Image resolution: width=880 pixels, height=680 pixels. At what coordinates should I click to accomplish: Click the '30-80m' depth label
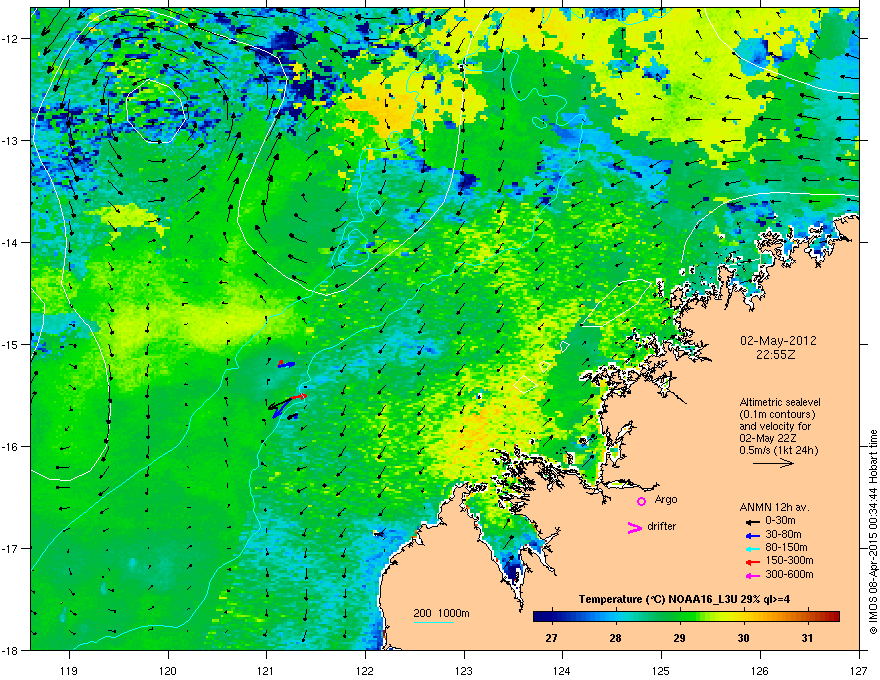(x=783, y=534)
